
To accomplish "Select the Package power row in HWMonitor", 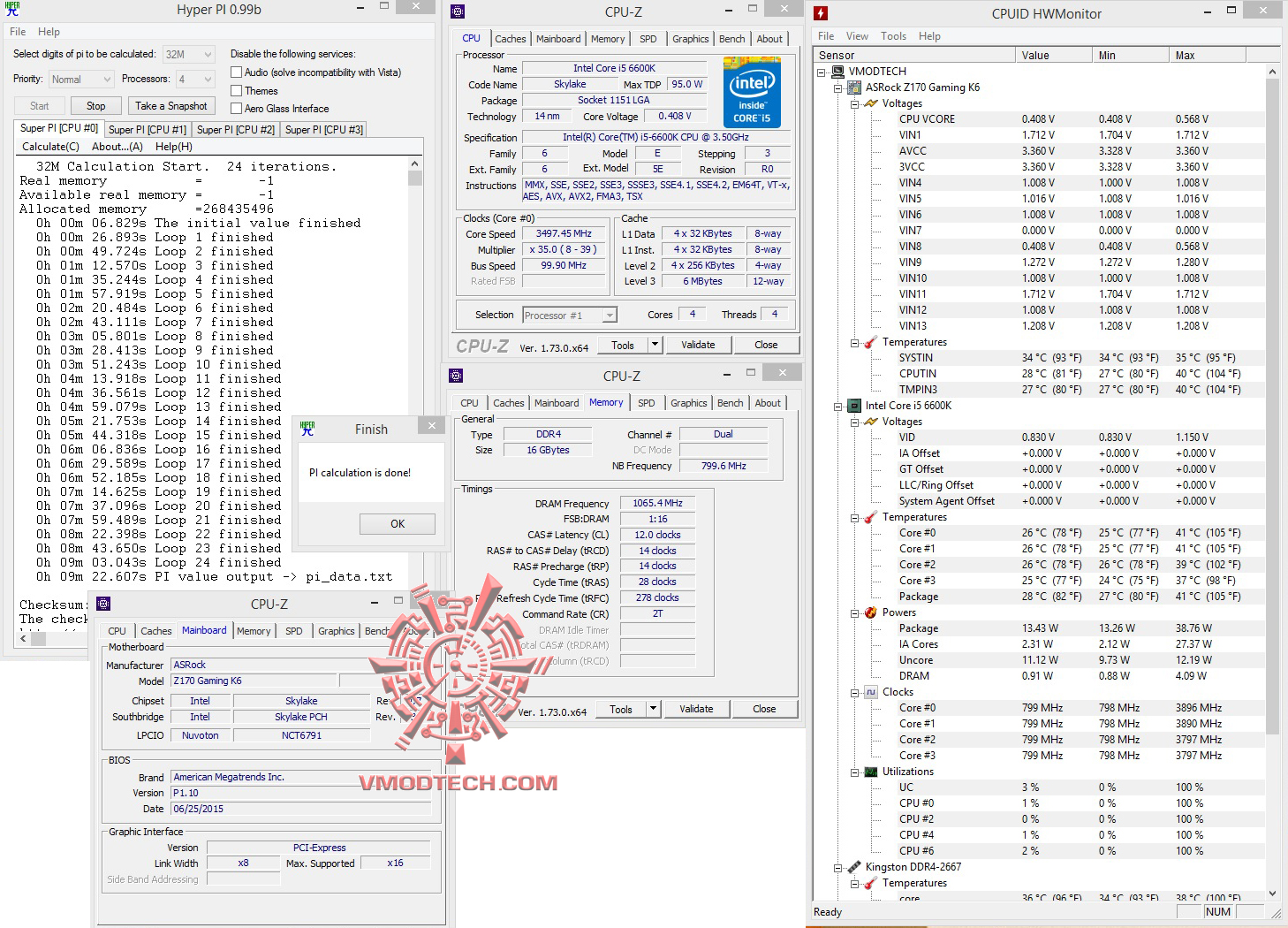I will 1082,628.
